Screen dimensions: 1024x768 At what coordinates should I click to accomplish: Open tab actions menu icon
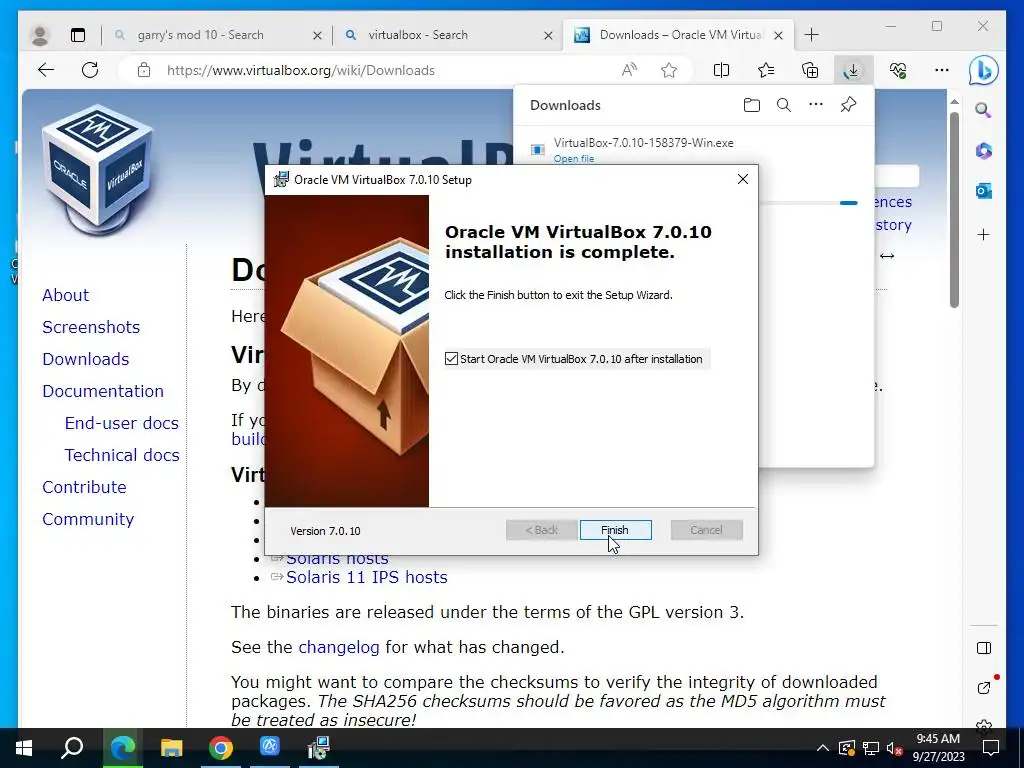pyautogui.click(x=78, y=35)
